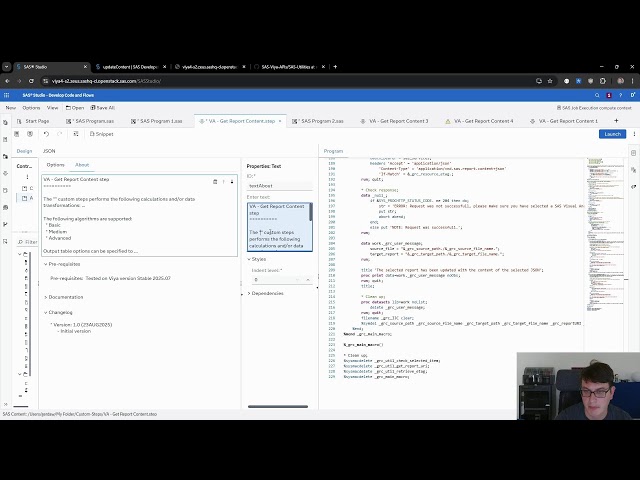
Task: Open the help question mark icon
Action: pyautogui.click(x=620, y=95)
